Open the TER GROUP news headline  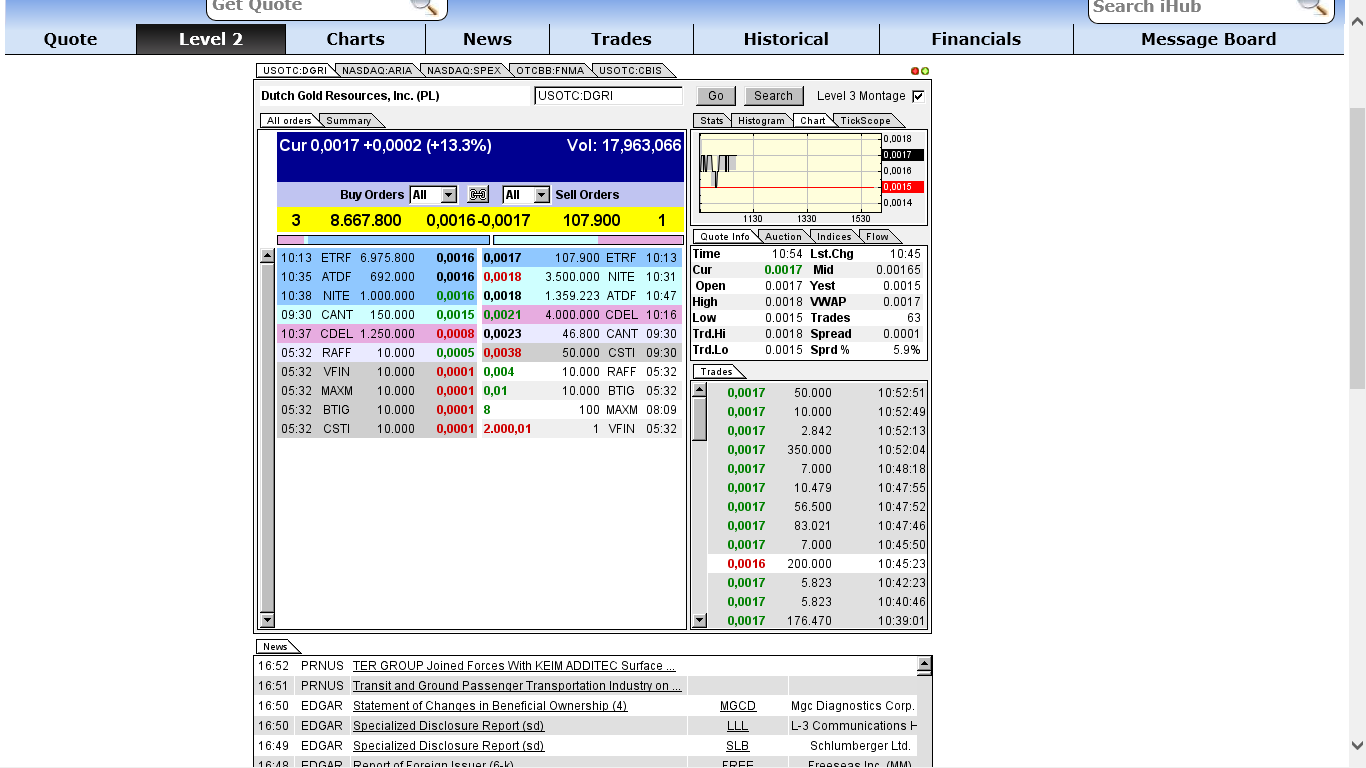512,665
